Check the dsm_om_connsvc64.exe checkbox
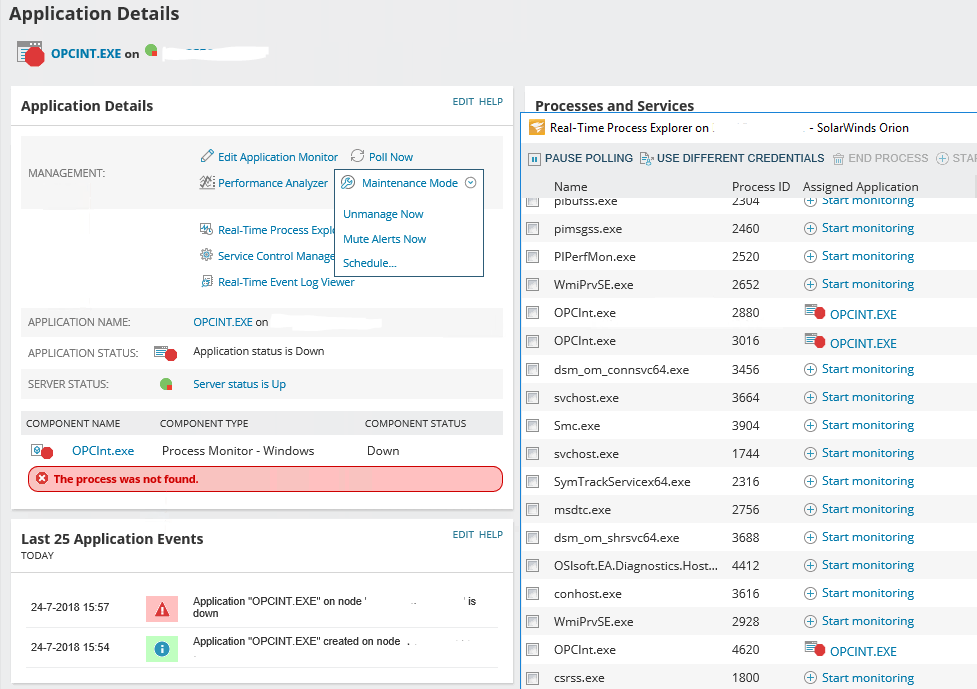Screen dimensions: 977x689 coord(533,369)
